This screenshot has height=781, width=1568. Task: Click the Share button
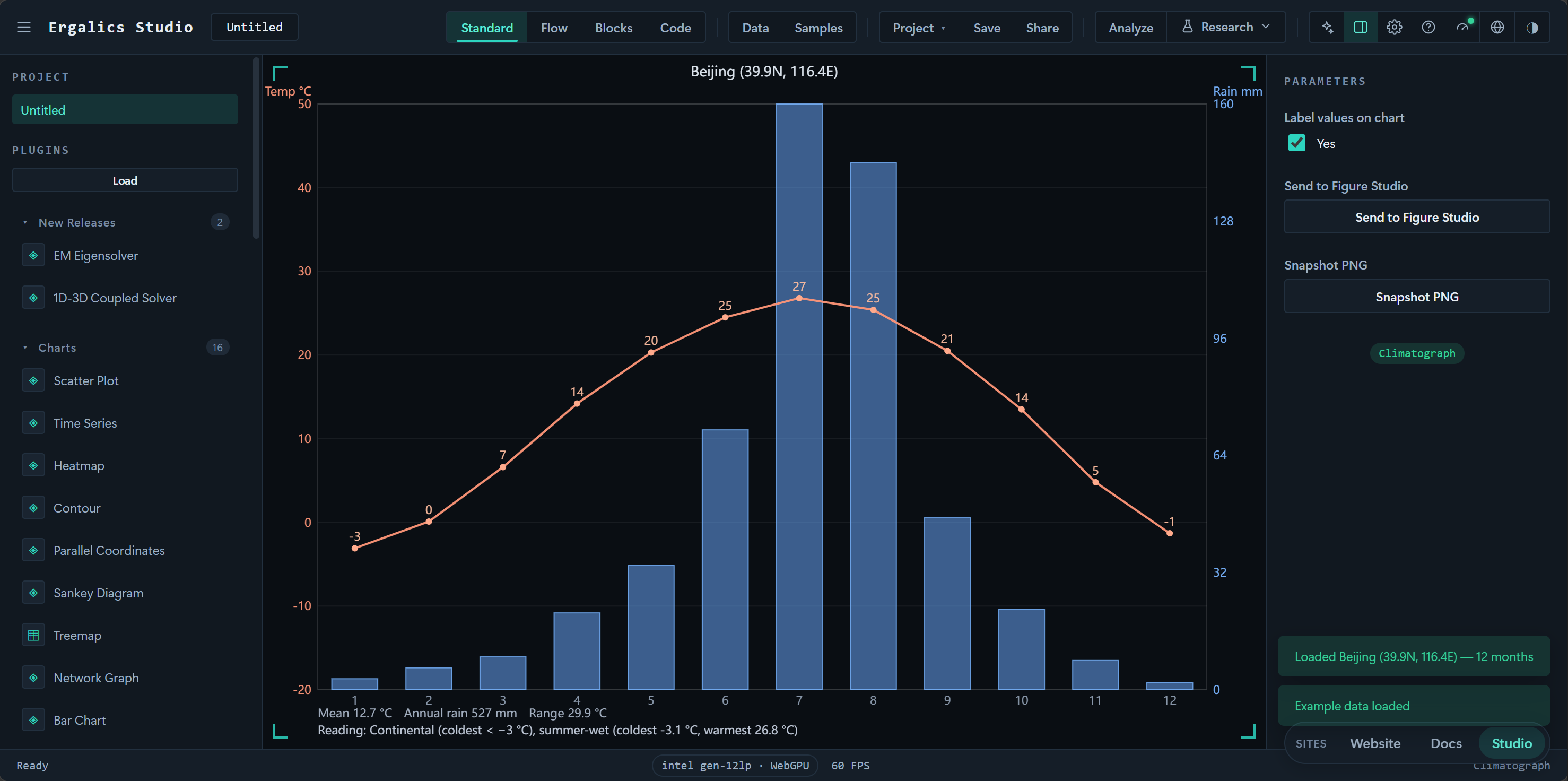point(1042,28)
